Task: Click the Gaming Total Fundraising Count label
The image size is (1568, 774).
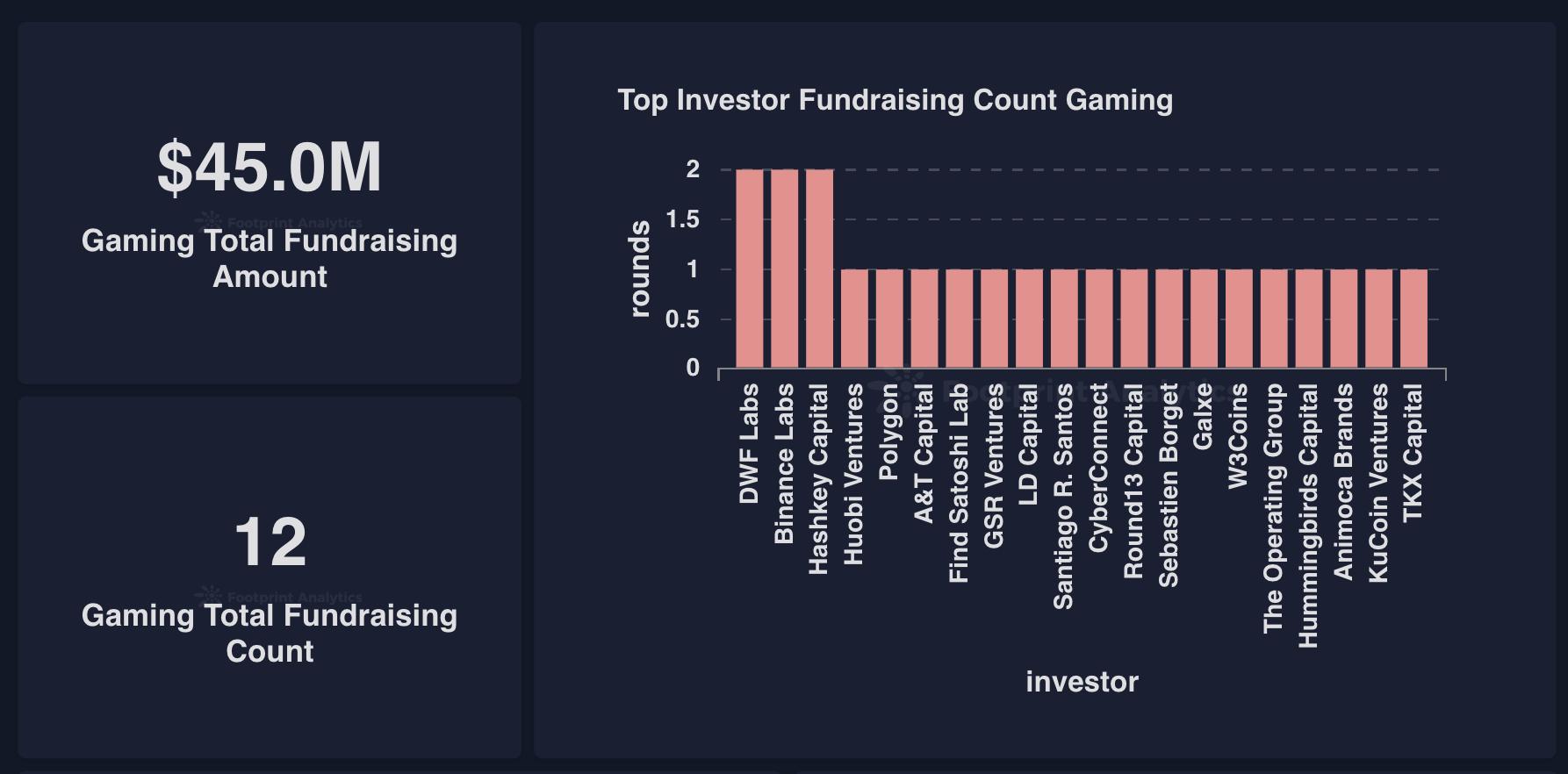Action: (x=270, y=633)
